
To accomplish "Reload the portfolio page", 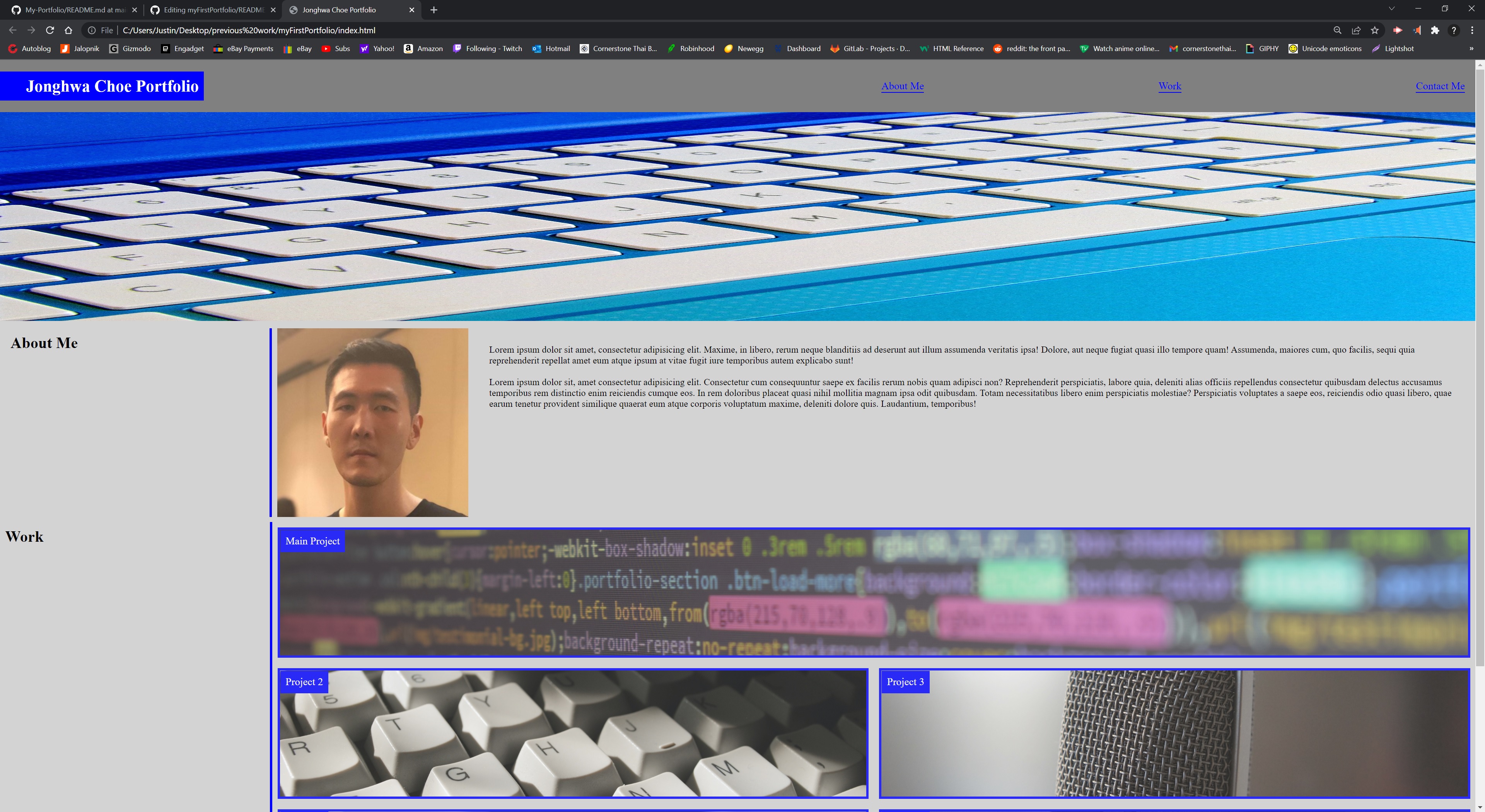I will (x=50, y=30).
